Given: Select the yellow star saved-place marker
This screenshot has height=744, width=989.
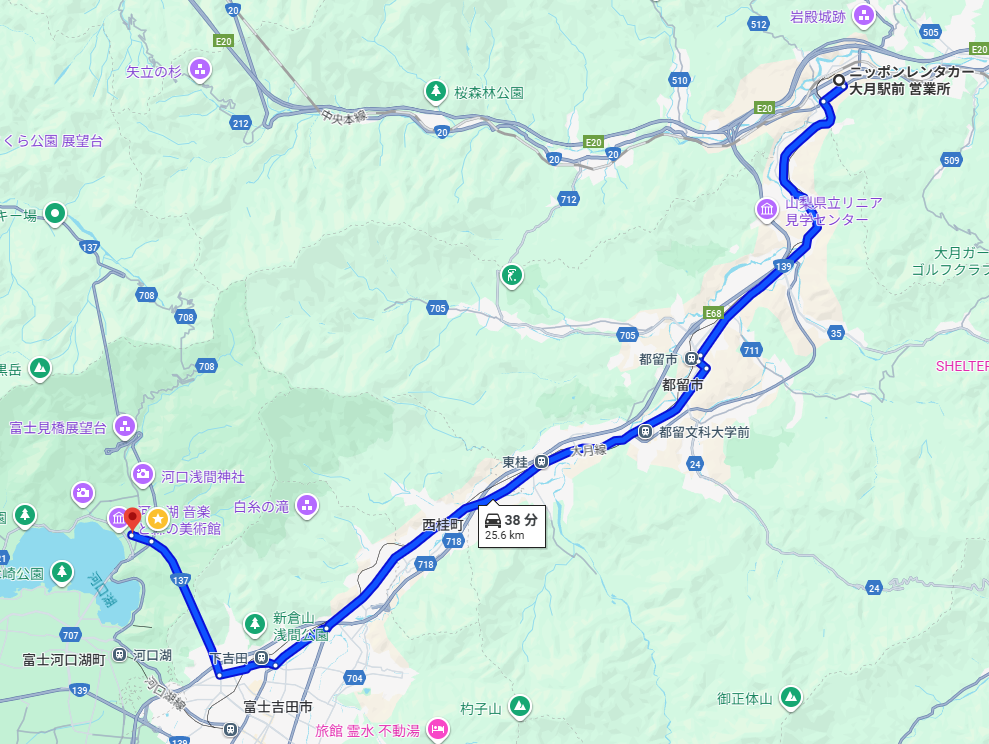Looking at the screenshot, I should 158,519.
